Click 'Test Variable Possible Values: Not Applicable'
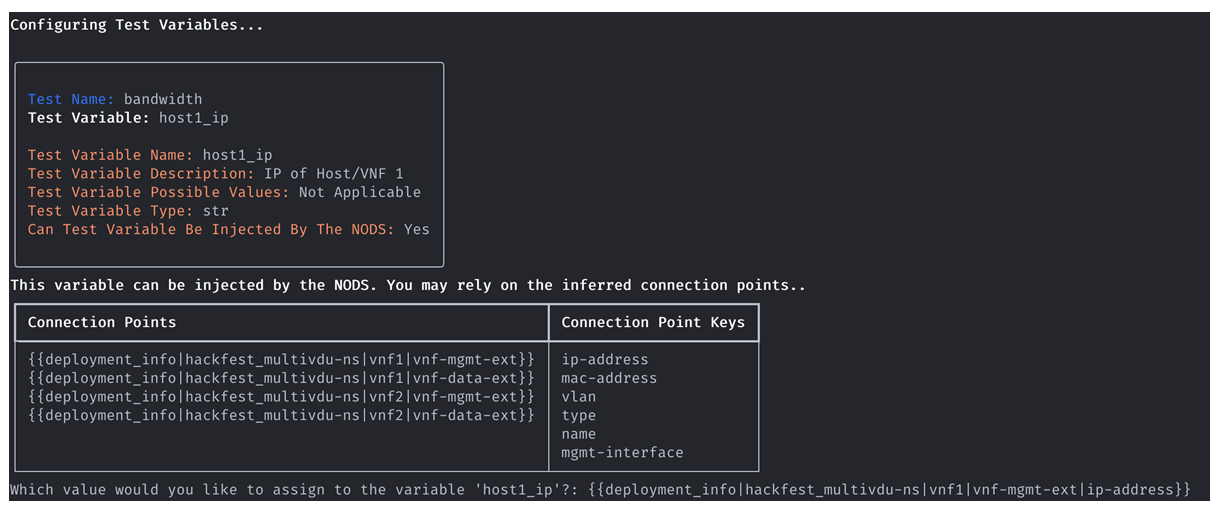This screenshot has width=1219, height=507. 225,192
